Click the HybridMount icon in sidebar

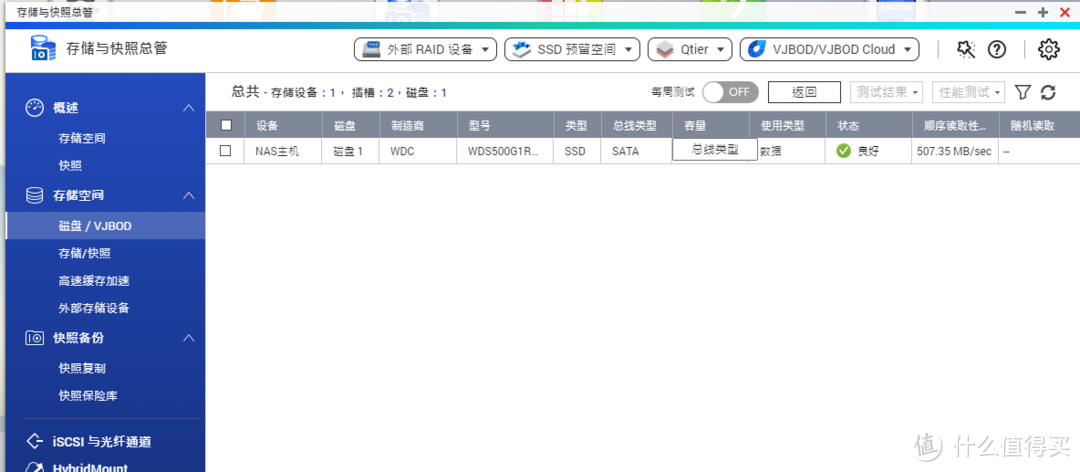34,467
